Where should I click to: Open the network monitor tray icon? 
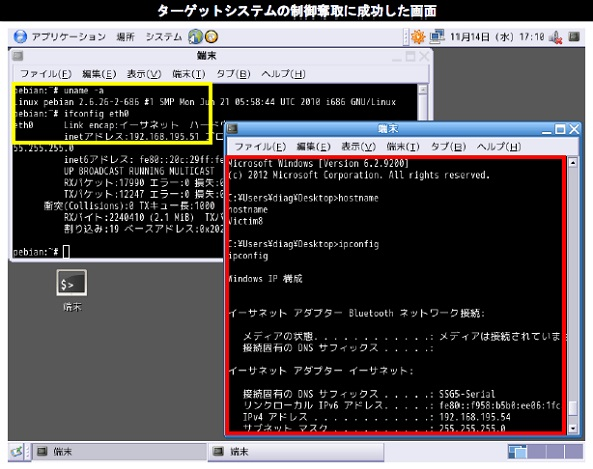point(437,36)
